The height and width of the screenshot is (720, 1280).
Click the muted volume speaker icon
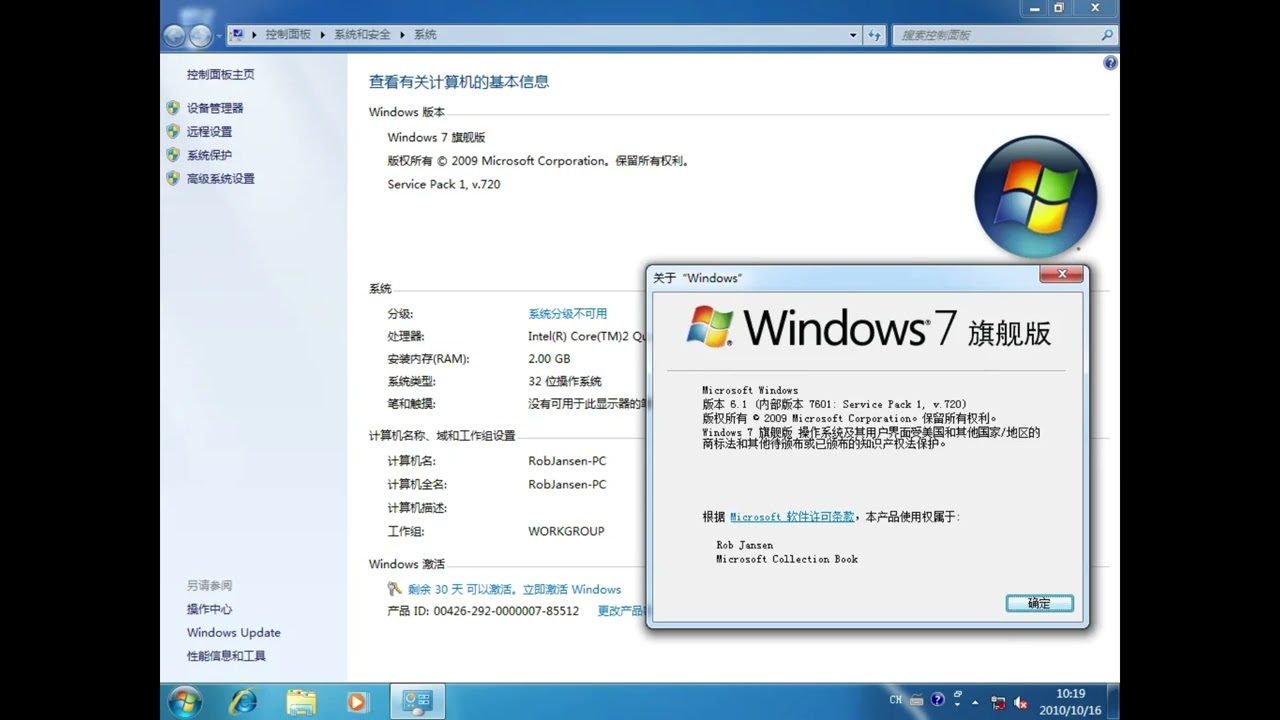click(x=1021, y=702)
